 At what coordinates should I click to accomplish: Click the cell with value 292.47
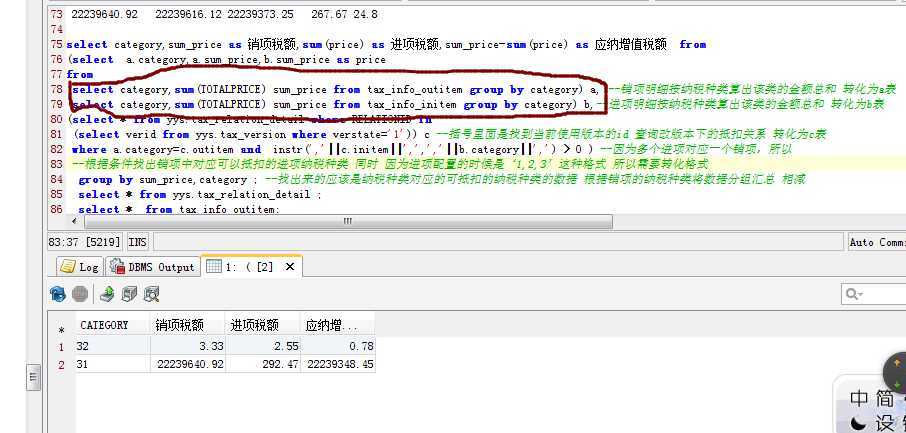(x=263, y=364)
